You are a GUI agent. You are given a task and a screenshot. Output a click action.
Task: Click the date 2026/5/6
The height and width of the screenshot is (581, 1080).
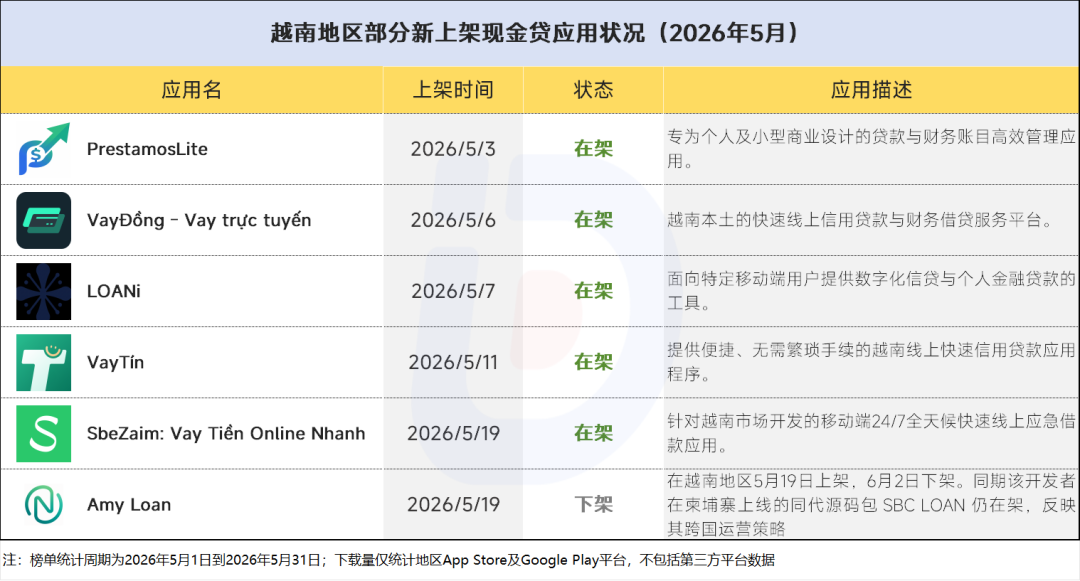pos(453,220)
